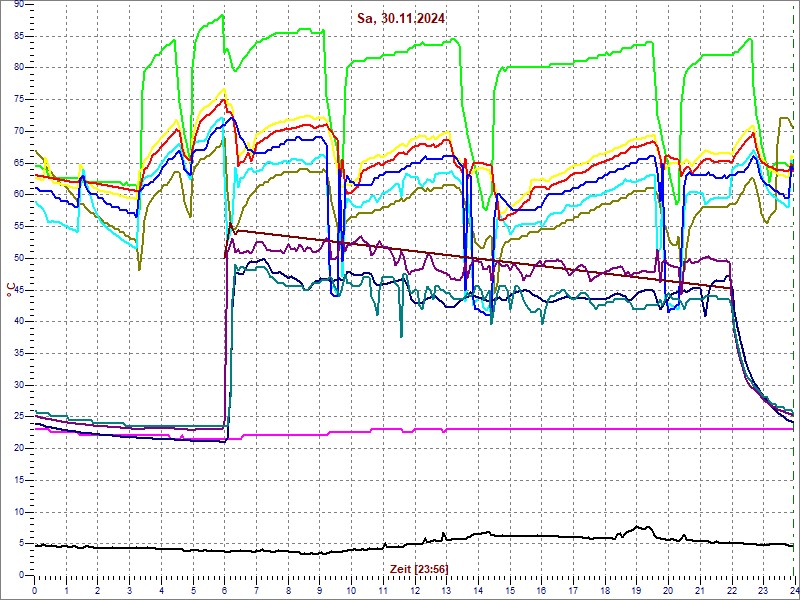Click hour "24" on the time axis
This screenshot has width=800, height=600.
793,590
